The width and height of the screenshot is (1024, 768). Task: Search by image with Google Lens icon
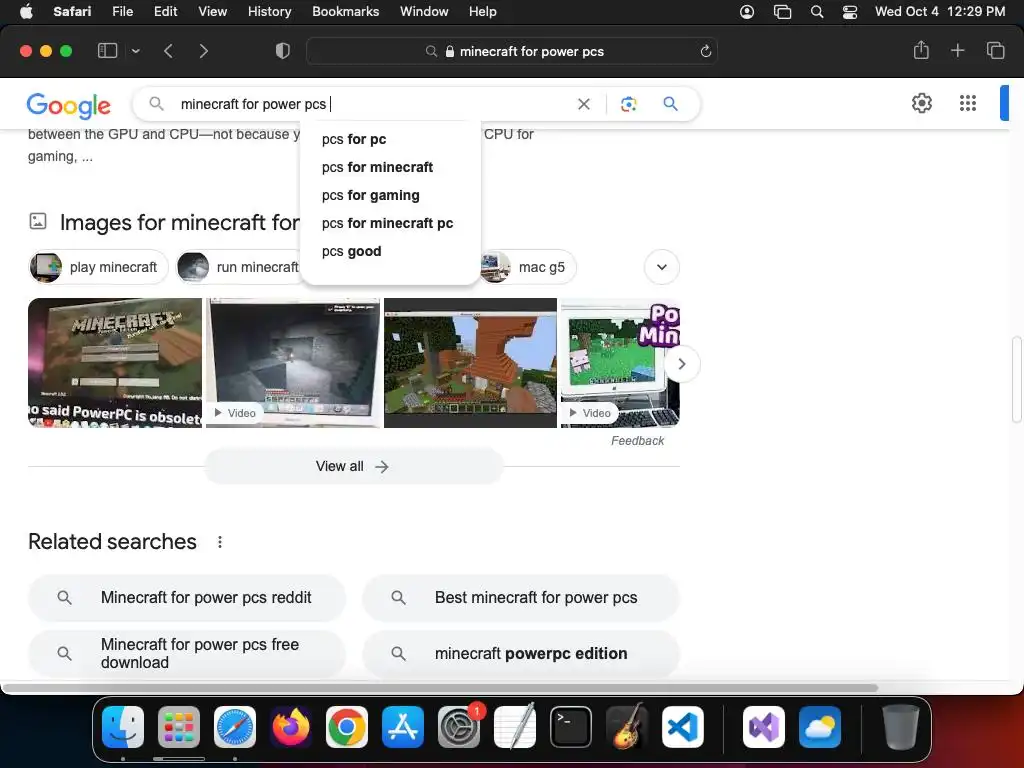click(628, 104)
